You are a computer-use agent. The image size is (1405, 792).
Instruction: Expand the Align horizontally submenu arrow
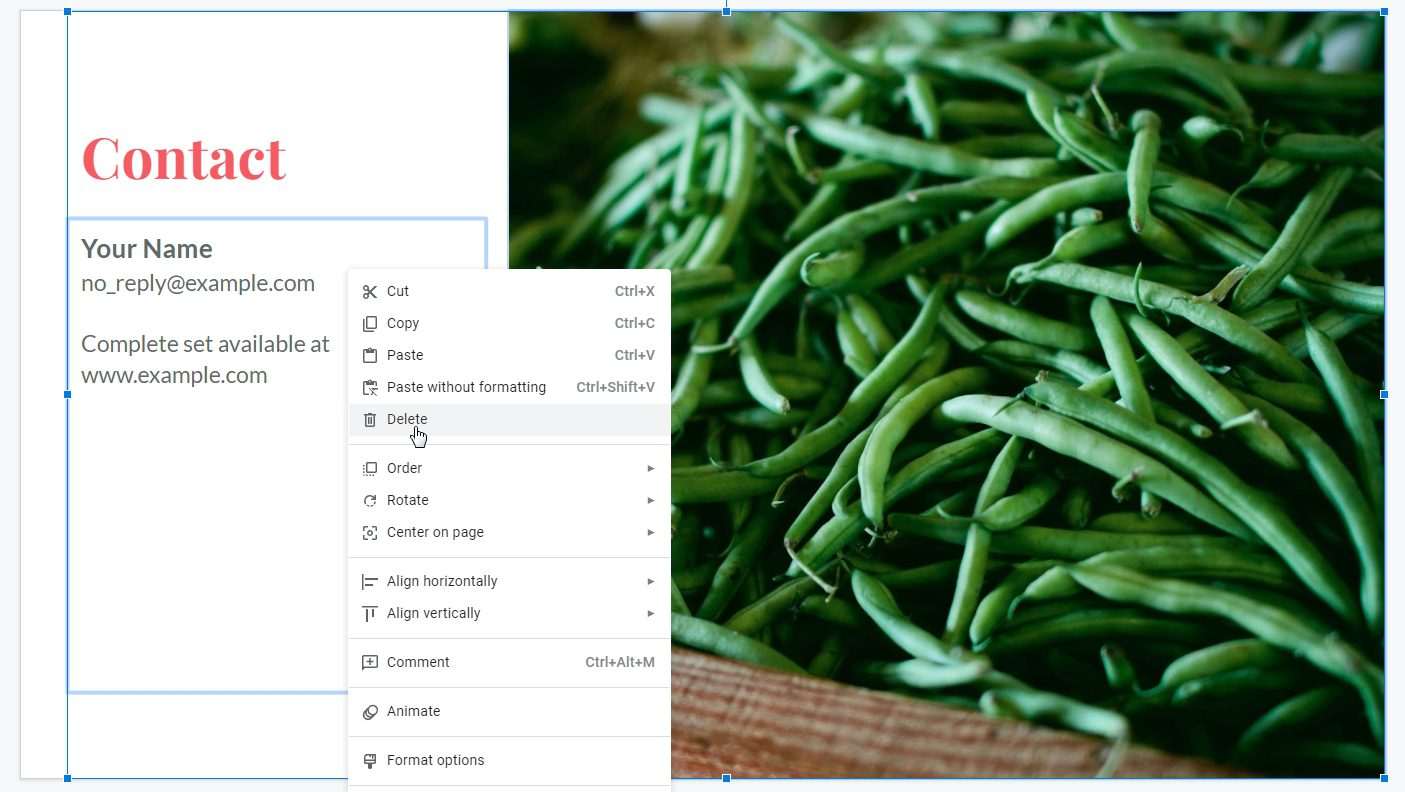click(x=651, y=582)
